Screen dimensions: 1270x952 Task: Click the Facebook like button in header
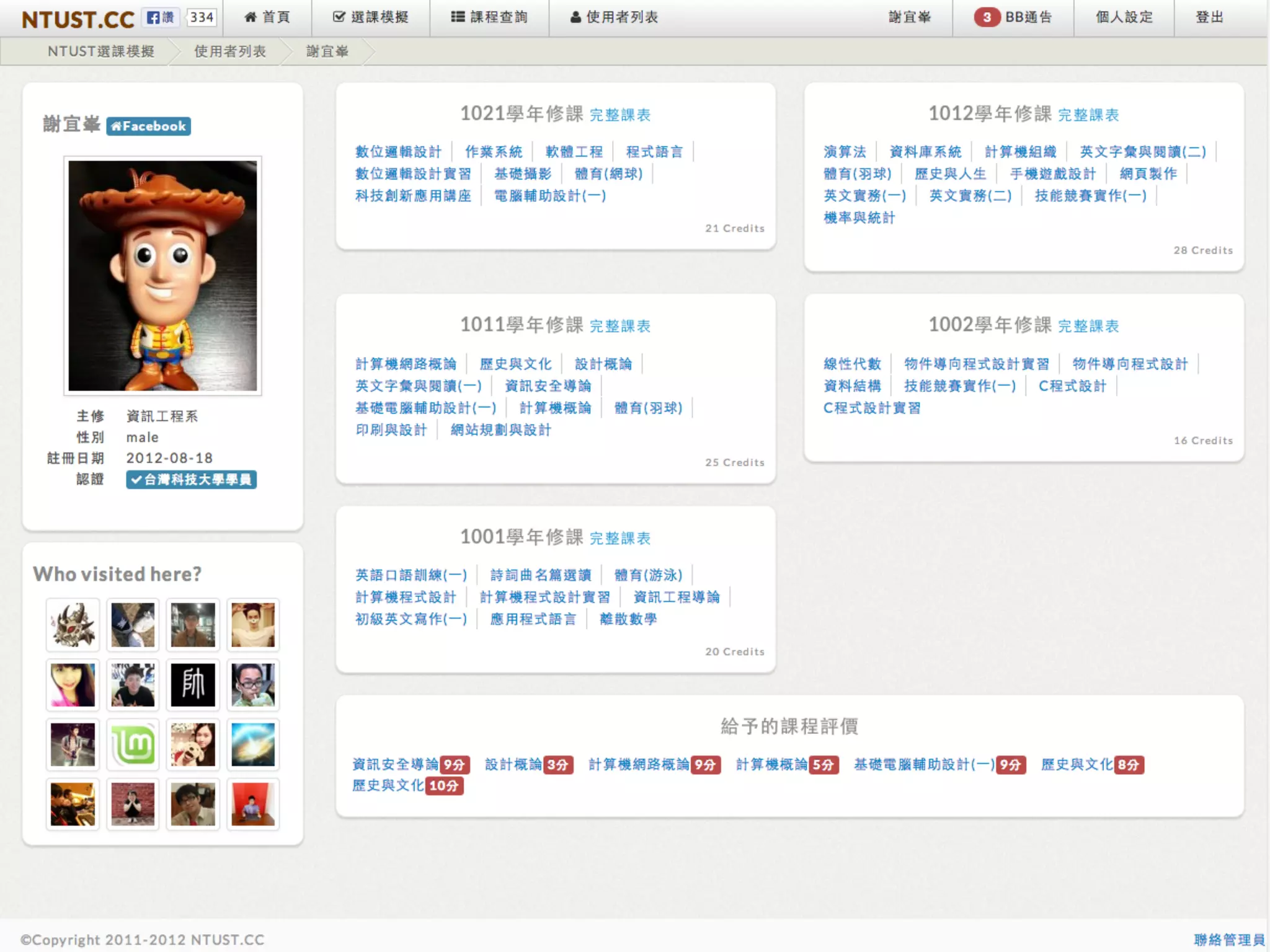click(161, 17)
